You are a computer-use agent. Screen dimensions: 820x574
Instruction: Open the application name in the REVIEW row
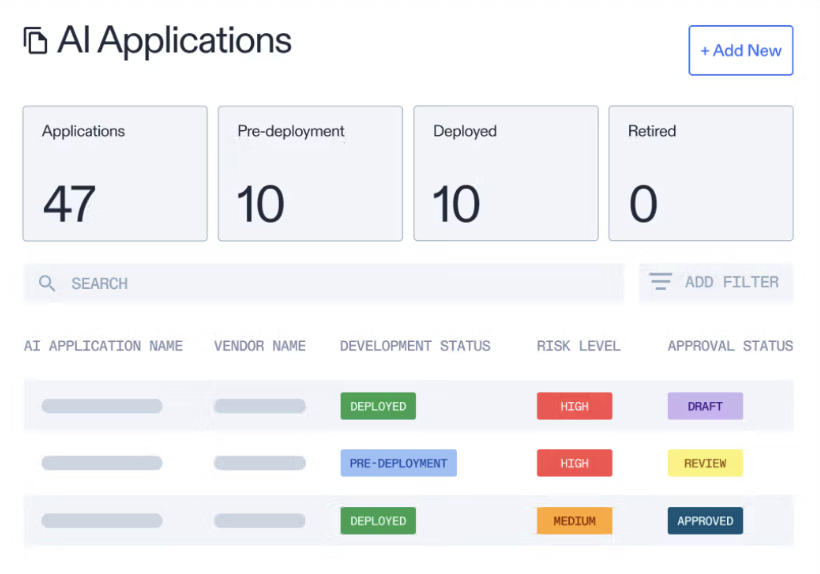[x=102, y=463]
